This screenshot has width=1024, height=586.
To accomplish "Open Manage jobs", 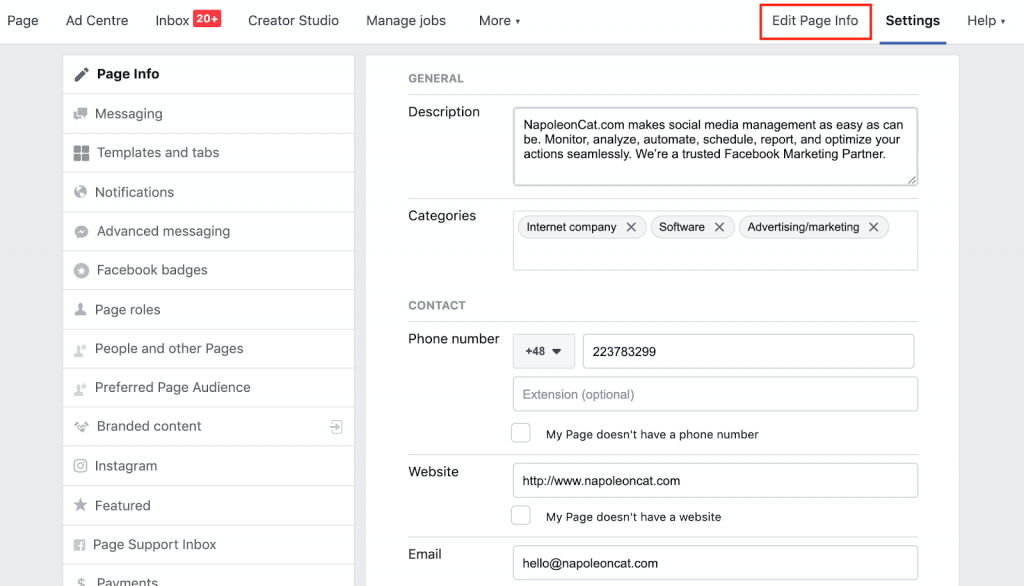I will [406, 21].
